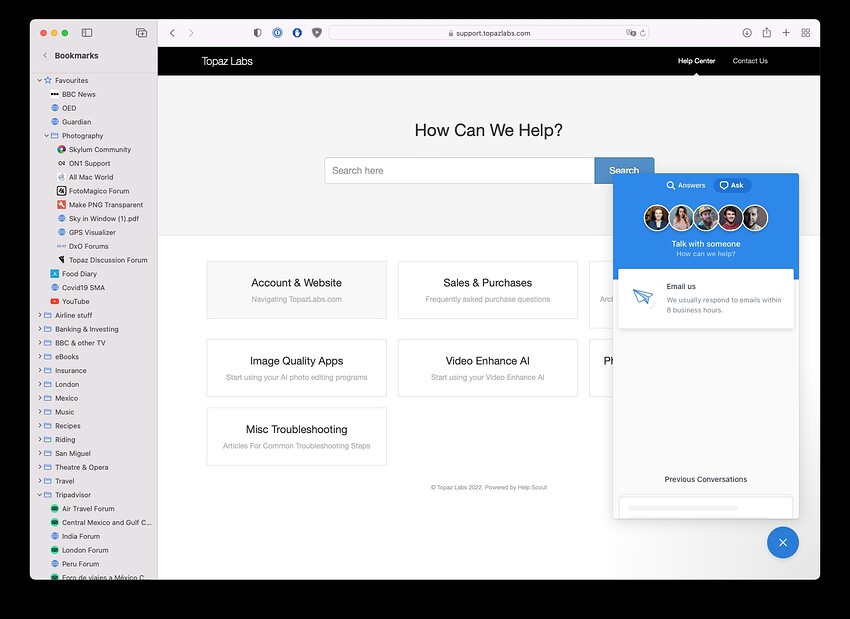Collapse the Photography folder
Viewport: 850px width, 619px height.
47,136
